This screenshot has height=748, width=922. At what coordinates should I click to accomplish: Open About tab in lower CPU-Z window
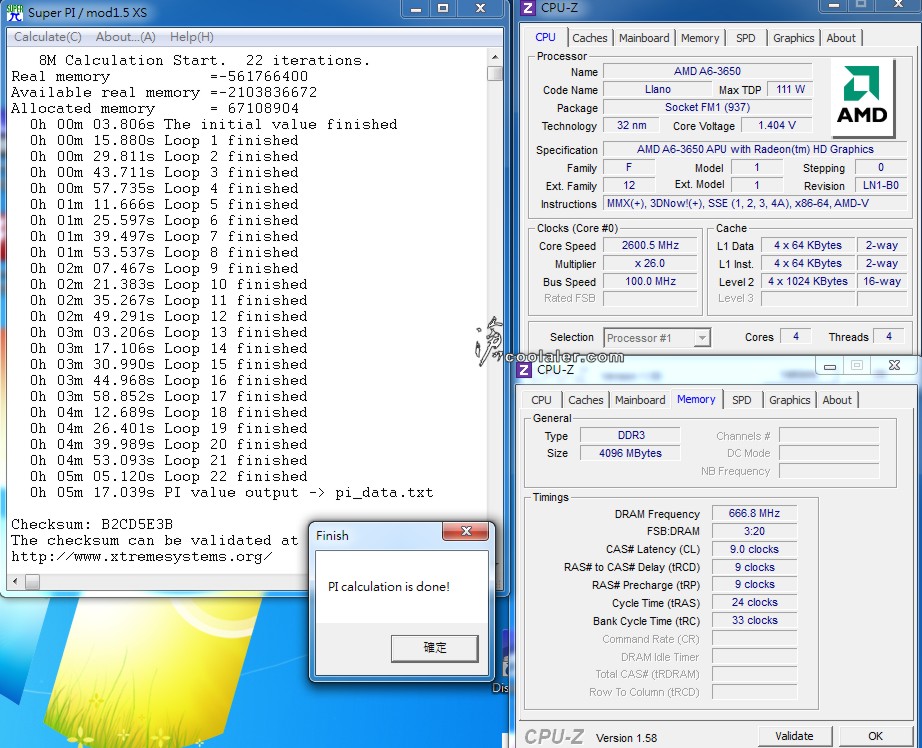tap(837, 400)
